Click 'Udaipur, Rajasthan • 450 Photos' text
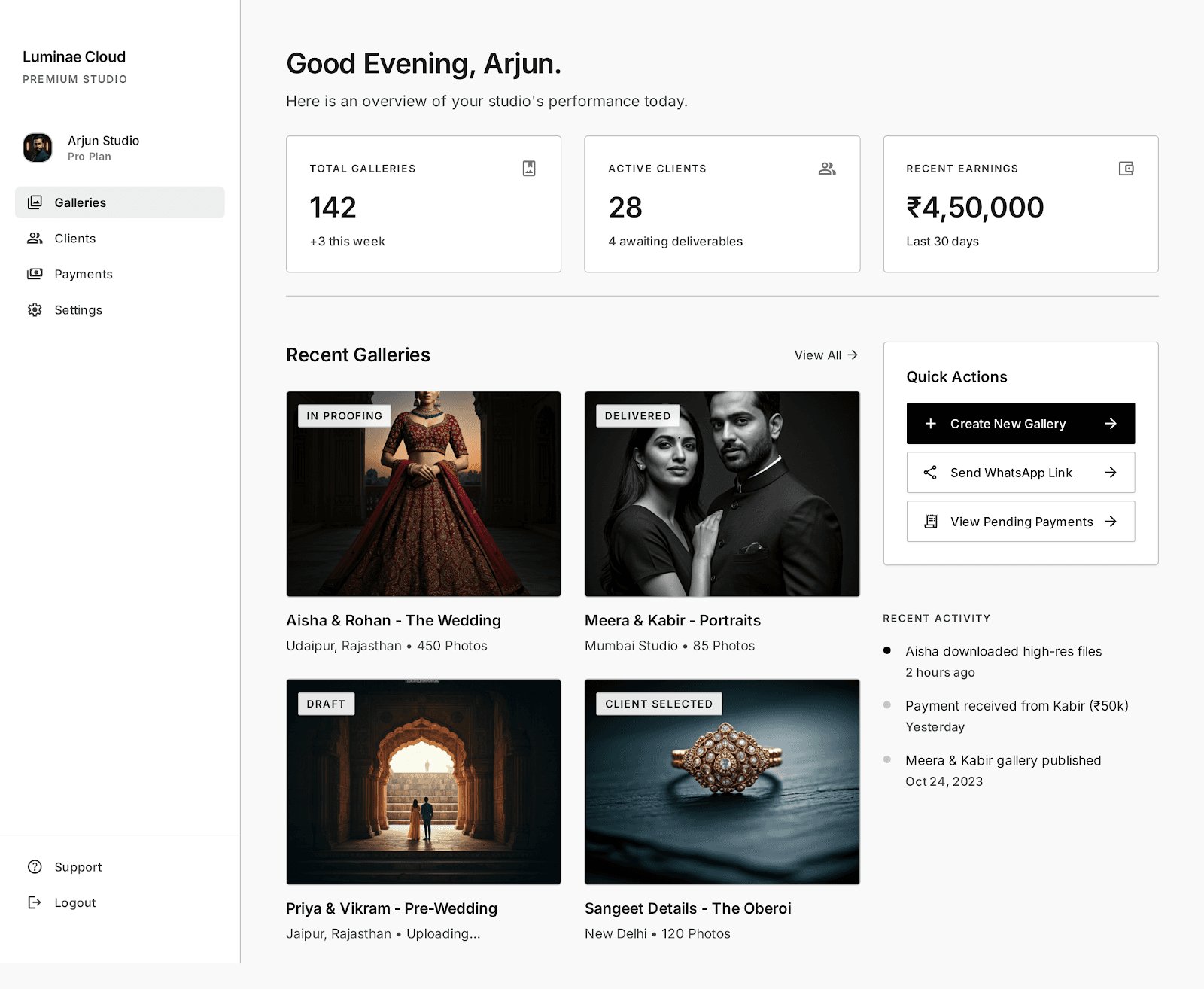The image size is (1204, 989). tap(387, 646)
